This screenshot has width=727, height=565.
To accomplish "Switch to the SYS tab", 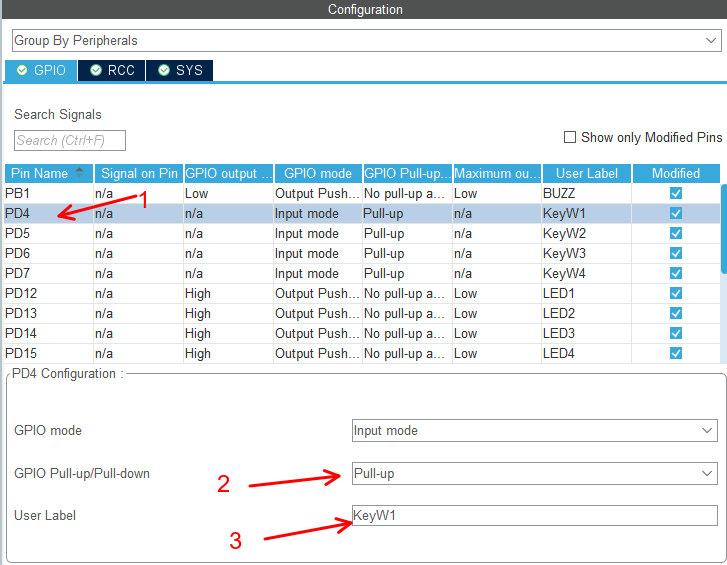I will 179,70.
